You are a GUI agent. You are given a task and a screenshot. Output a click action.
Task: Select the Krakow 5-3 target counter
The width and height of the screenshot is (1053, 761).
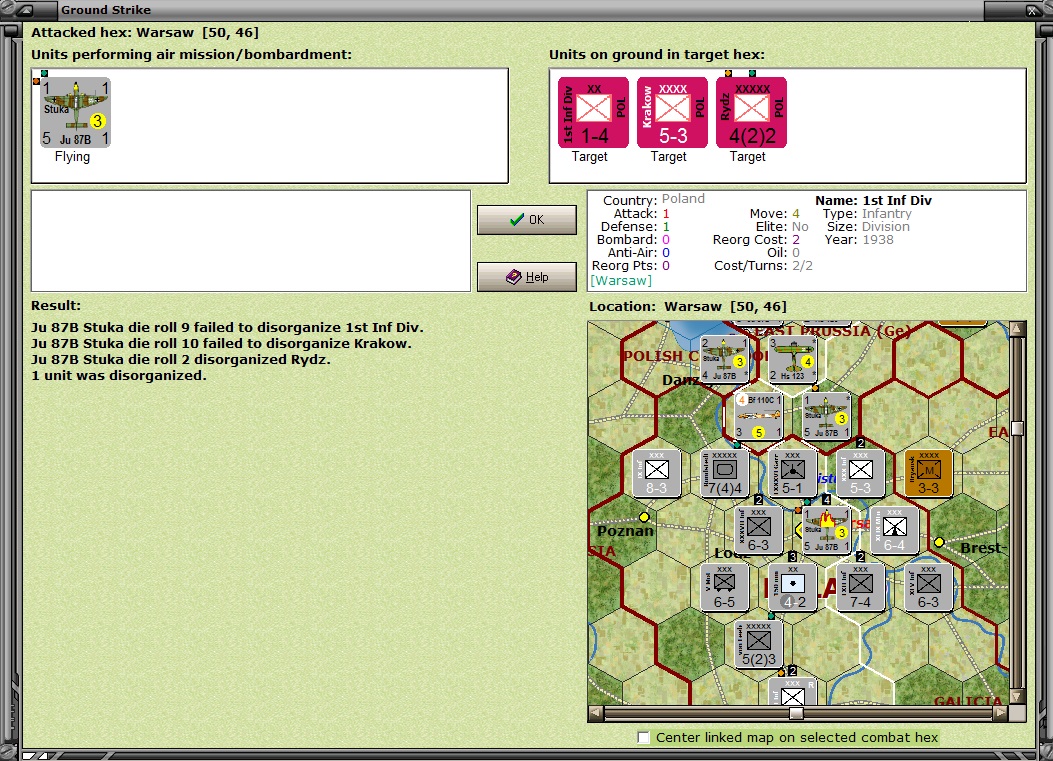pos(672,112)
